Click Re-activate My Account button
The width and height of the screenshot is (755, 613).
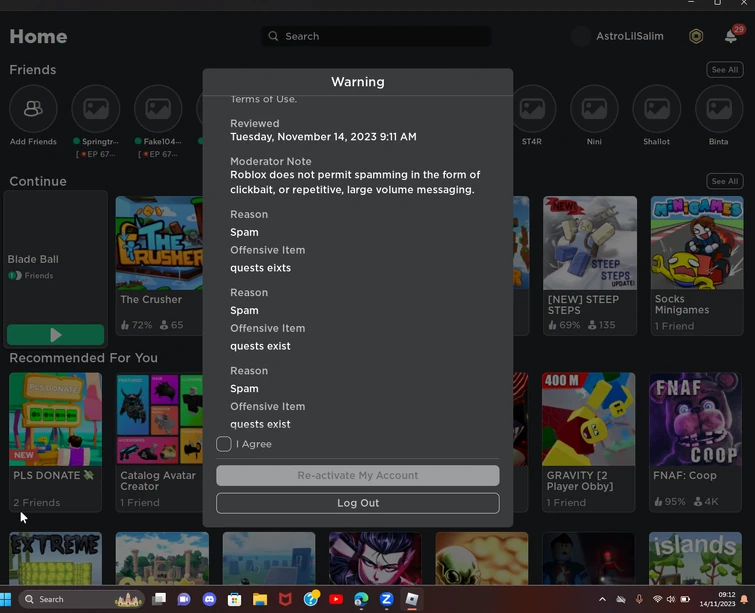(x=357, y=475)
